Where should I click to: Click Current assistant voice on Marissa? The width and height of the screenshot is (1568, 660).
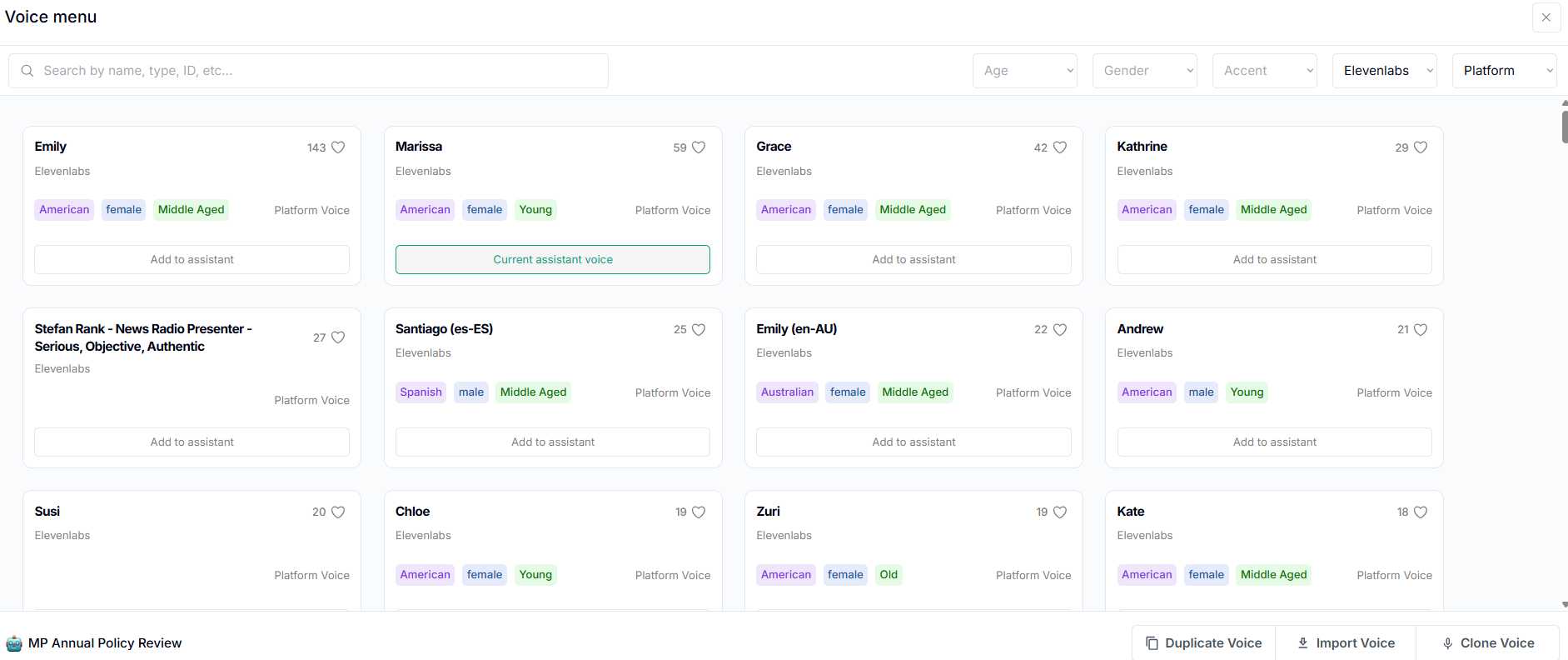click(553, 260)
